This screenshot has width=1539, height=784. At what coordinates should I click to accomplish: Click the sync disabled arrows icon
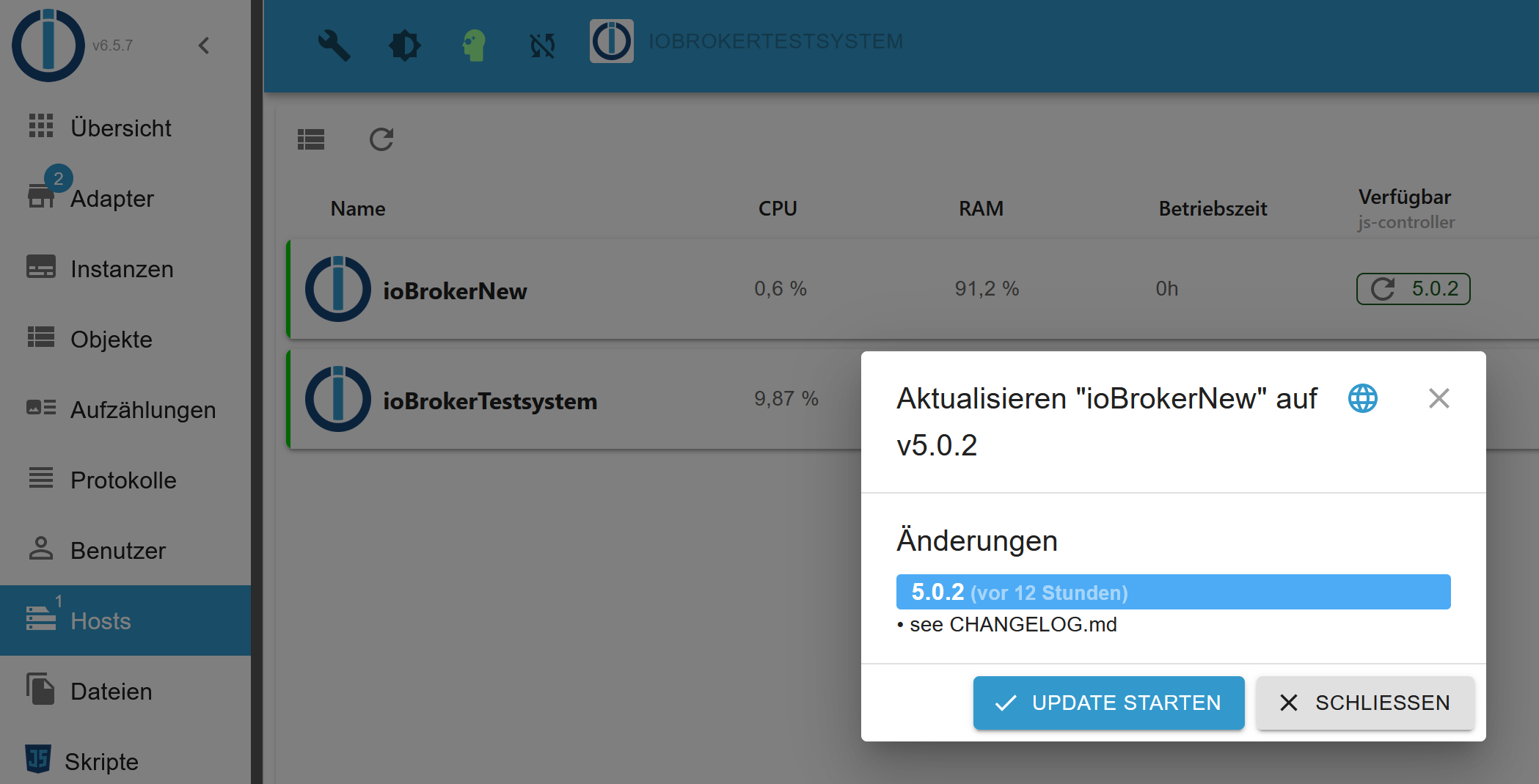point(543,45)
